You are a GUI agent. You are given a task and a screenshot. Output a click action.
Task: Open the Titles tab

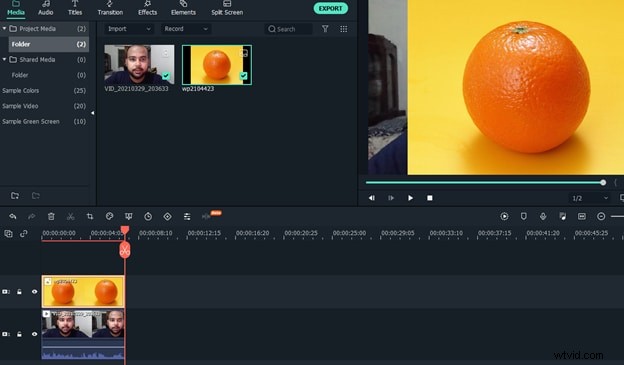tap(75, 8)
